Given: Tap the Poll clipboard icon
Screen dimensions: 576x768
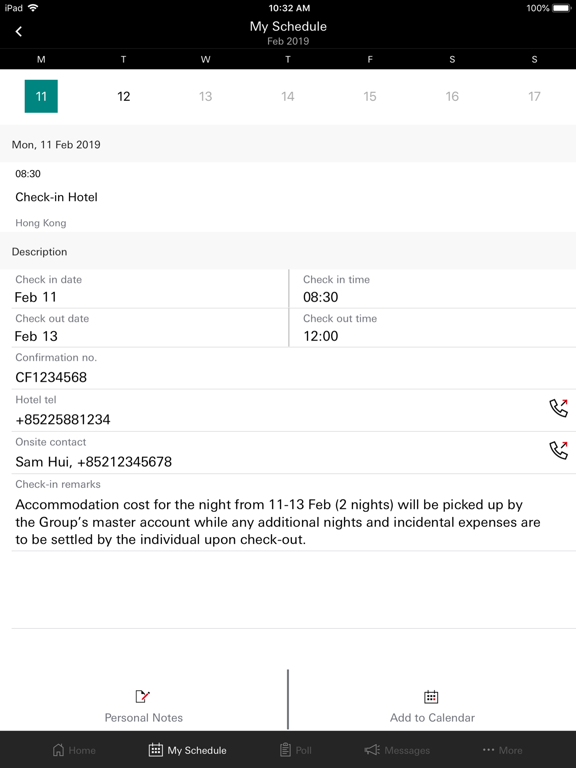Looking at the screenshot, I should (285, 750).
